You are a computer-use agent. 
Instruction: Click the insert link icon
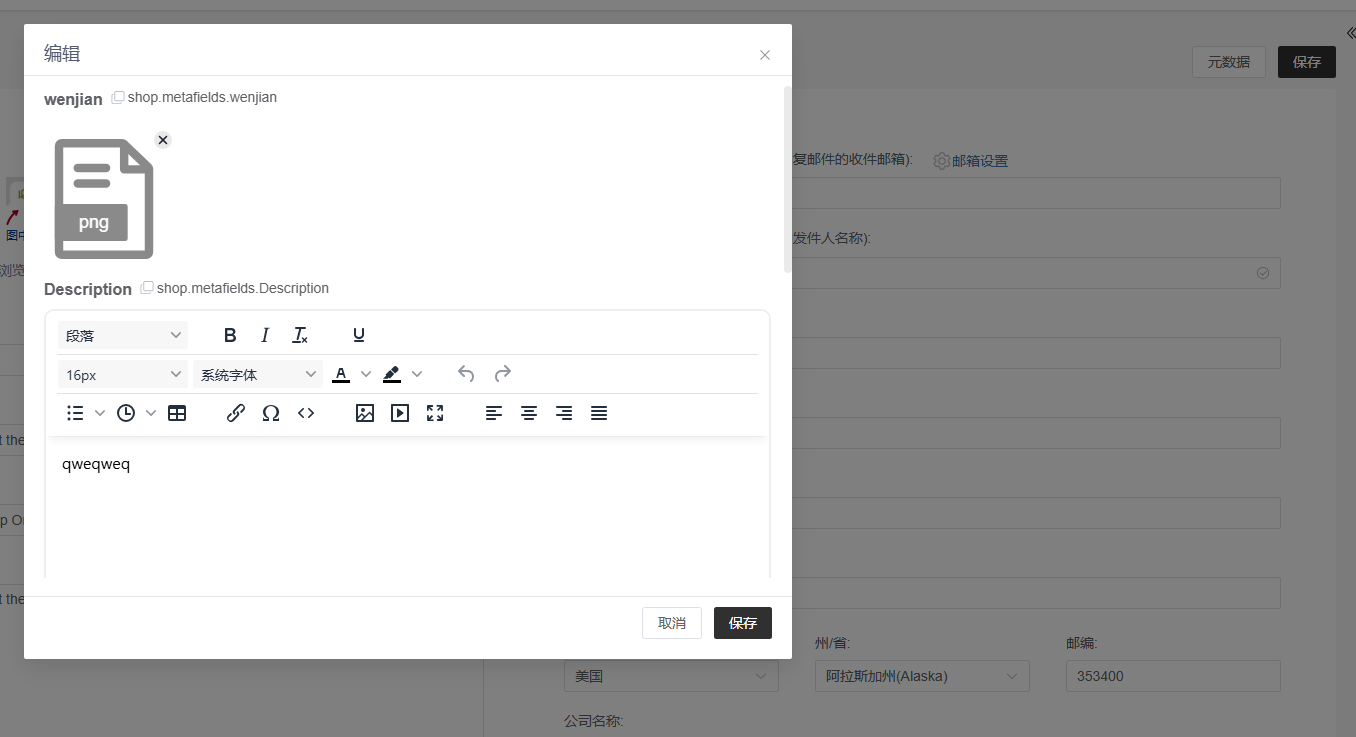236,413
